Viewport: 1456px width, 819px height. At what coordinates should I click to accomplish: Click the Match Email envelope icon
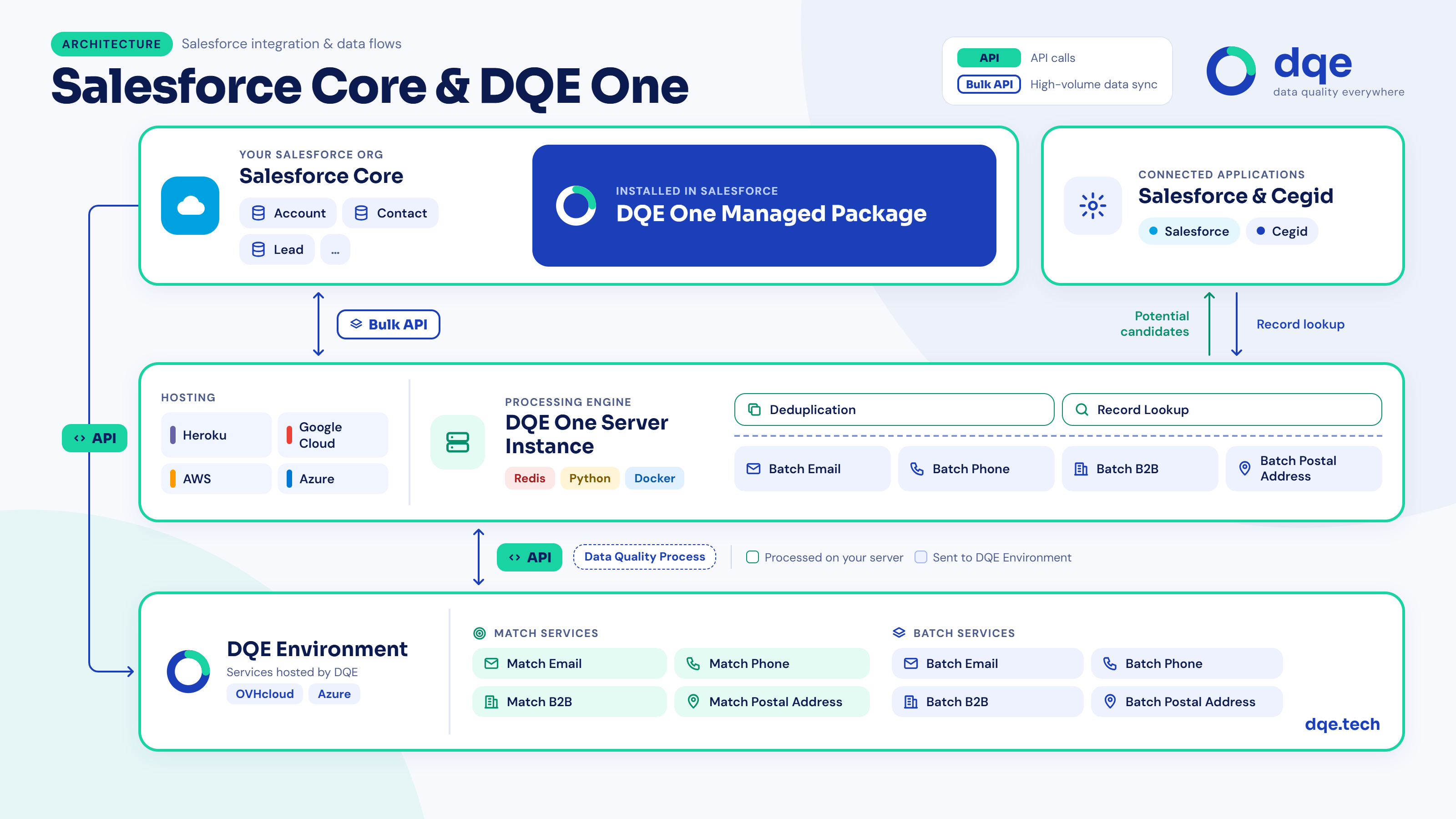tap(491, 663)
